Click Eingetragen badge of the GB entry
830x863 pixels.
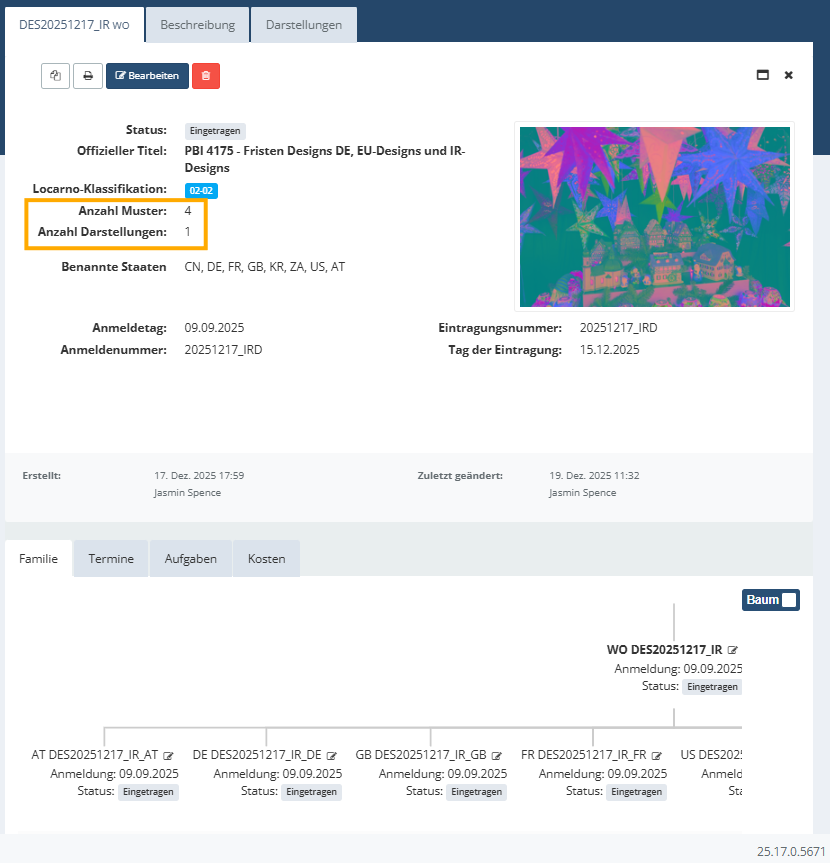477,792
